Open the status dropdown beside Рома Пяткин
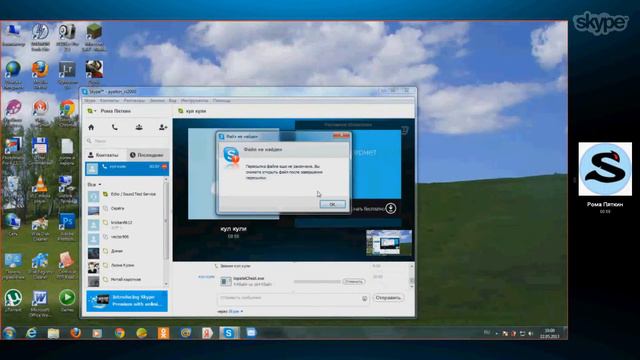The height and width of the screenshot is (360, 640). 92,111
